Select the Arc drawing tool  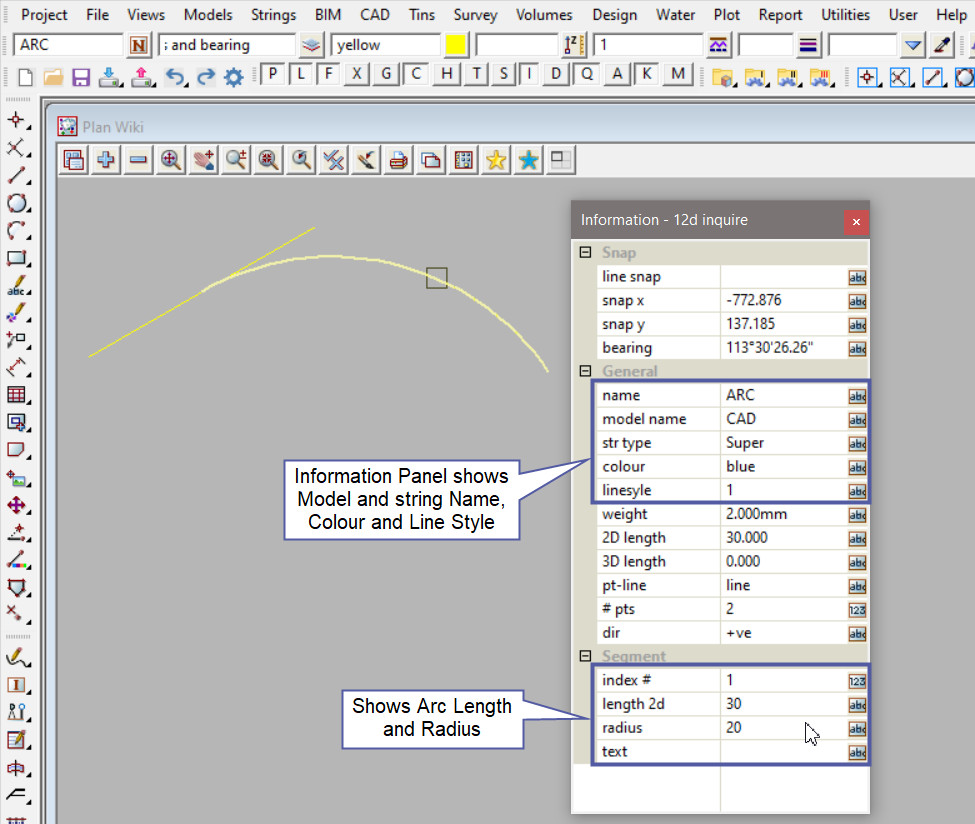click(17, 231)
